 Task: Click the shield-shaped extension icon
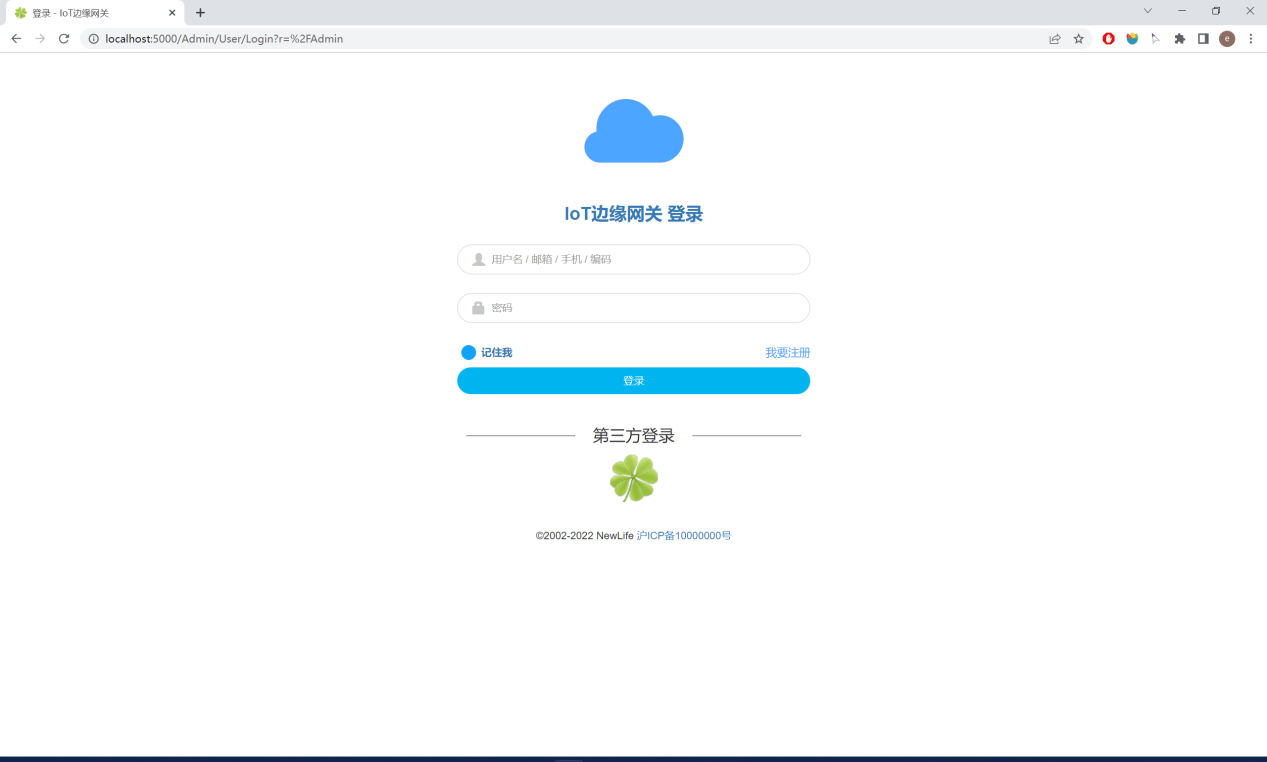(1132, 39)
